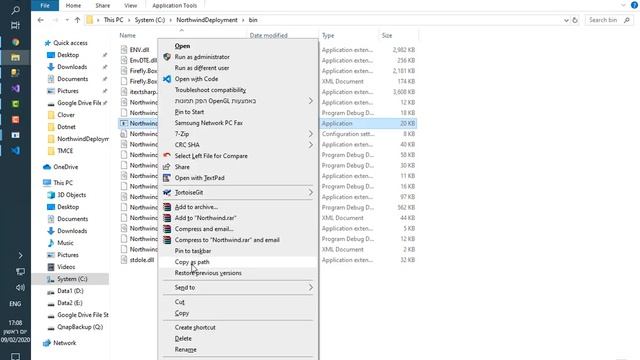Go up one folder with the Up arrow
The image size is (640, 360).
point(77,20)
